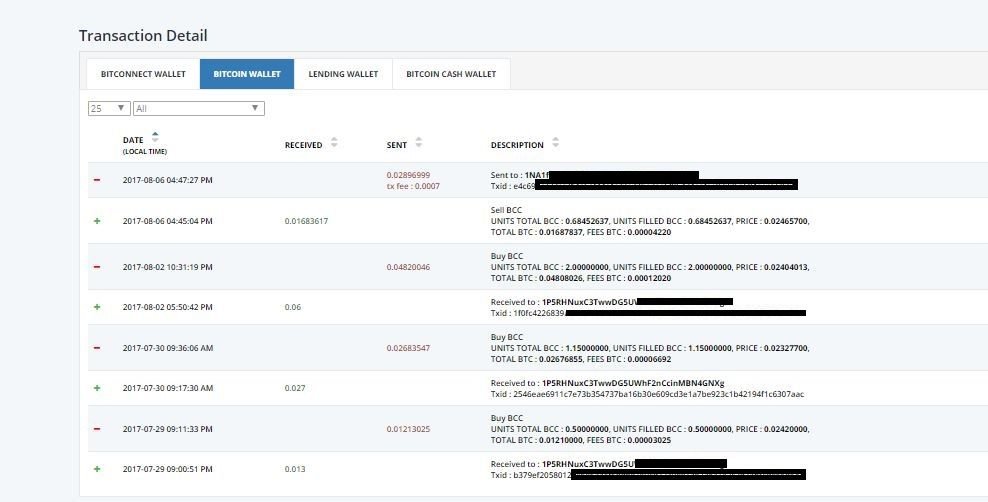
Task: Select the date 2017-08-02 05:50:42 PM
Action: (x=168, y=307)
